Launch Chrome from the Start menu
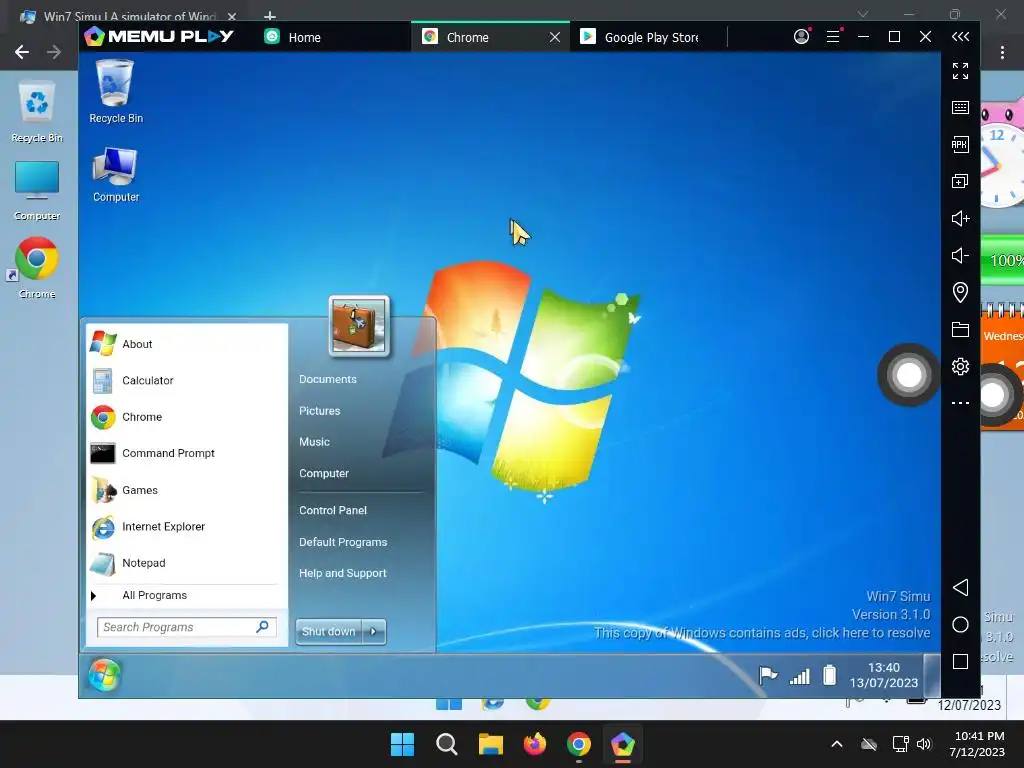Image resolution: width=1024 pixels, height=768 pixels. [187, 417]
